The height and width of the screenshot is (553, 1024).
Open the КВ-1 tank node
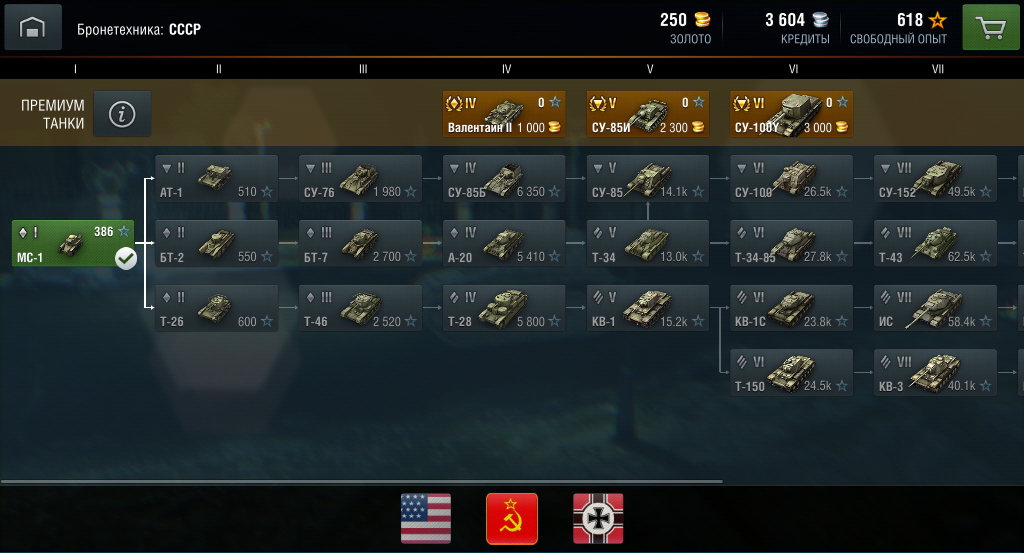[648, 308]
